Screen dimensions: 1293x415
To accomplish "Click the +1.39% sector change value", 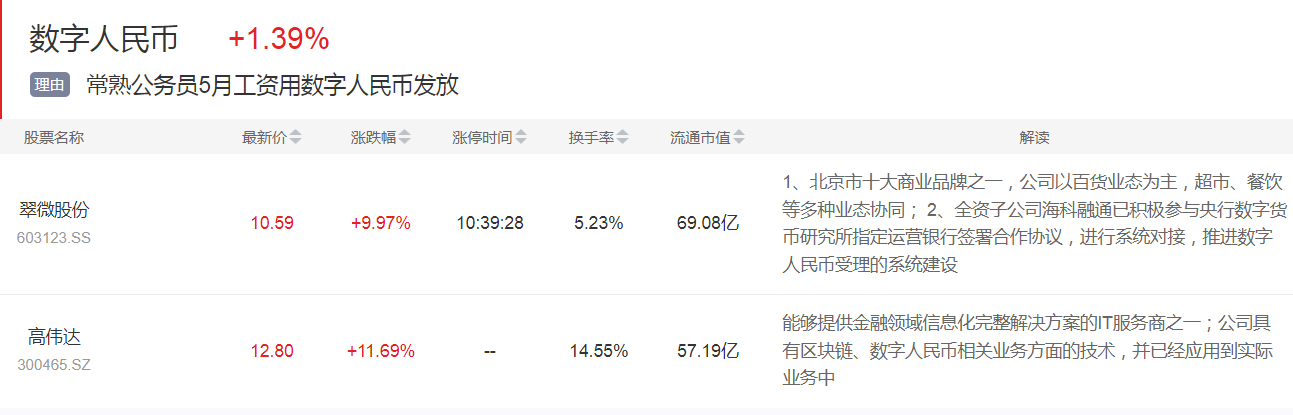I will 278,39.
